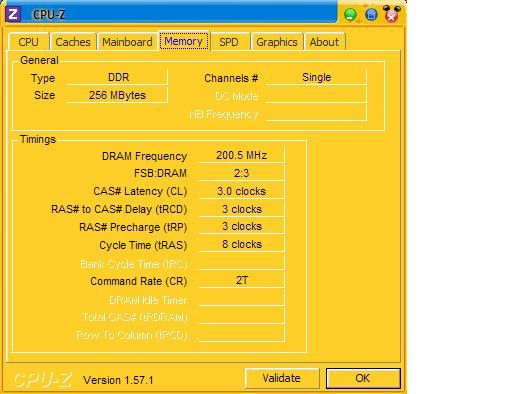Click the RAS# Precharge value 3 clocks
Screen dimensions: 512x394
click(x=242, y=226)
